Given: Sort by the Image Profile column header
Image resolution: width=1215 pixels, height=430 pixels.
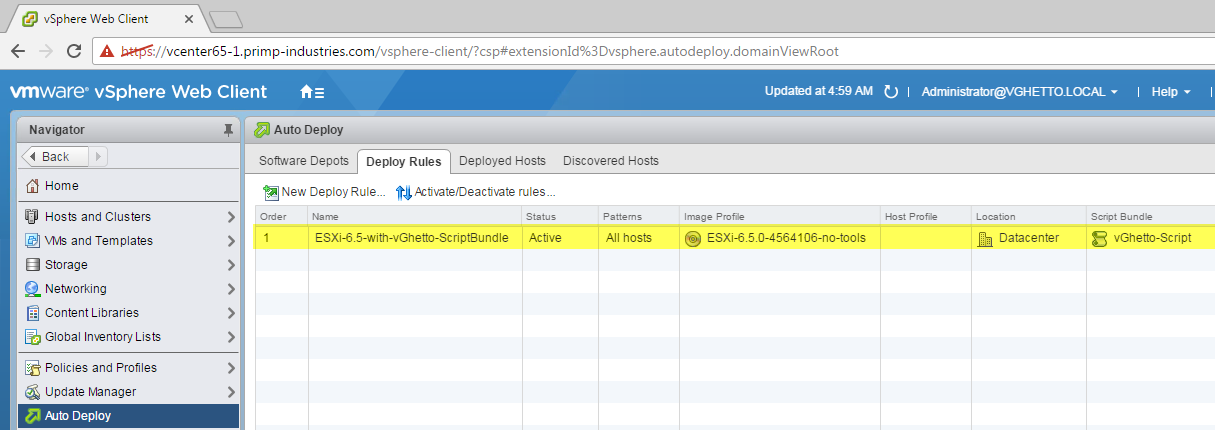Looking at the screenshot, I should coord(779,216).
